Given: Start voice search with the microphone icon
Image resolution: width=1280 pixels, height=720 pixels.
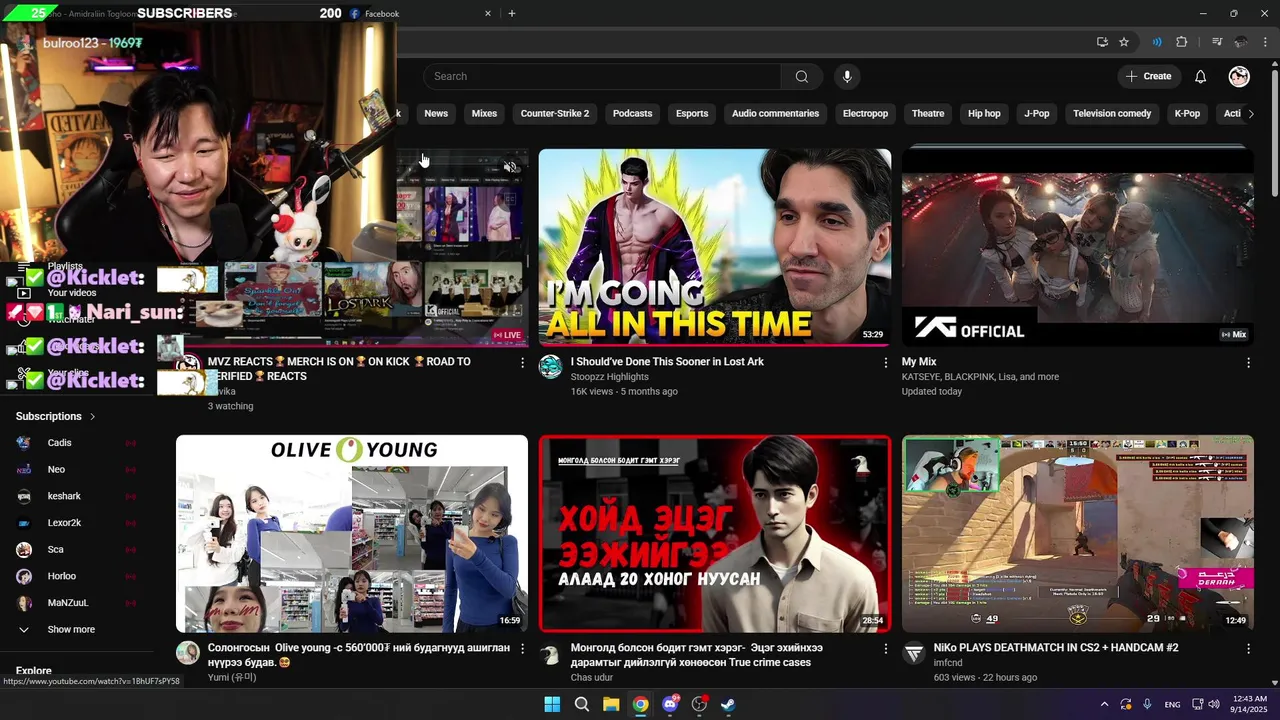Looking at the screenshot, I should click(847, 76).
